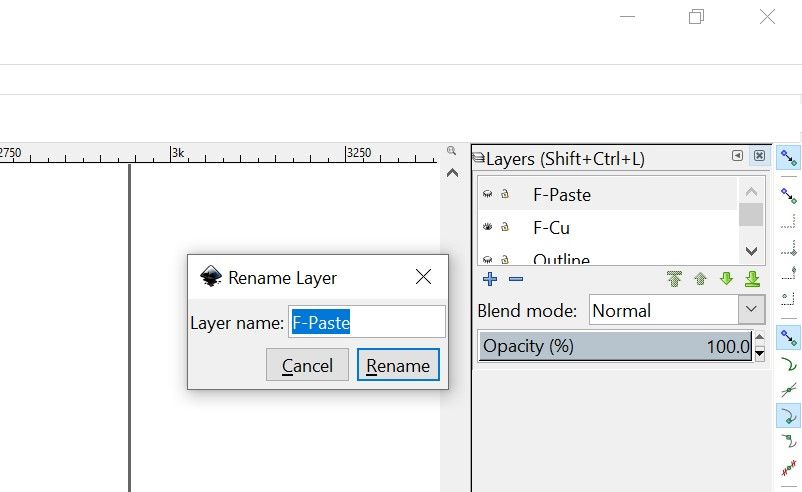The image size is (802, 492).
Task: Select the F-Cu layer name
Action: pyautogui.click(x=551, y=228)
